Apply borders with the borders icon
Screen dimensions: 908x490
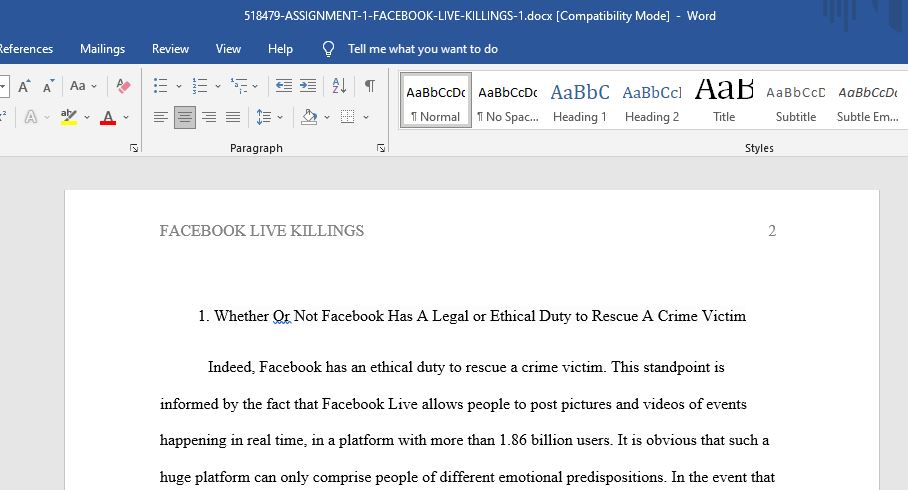click(347, 118)
